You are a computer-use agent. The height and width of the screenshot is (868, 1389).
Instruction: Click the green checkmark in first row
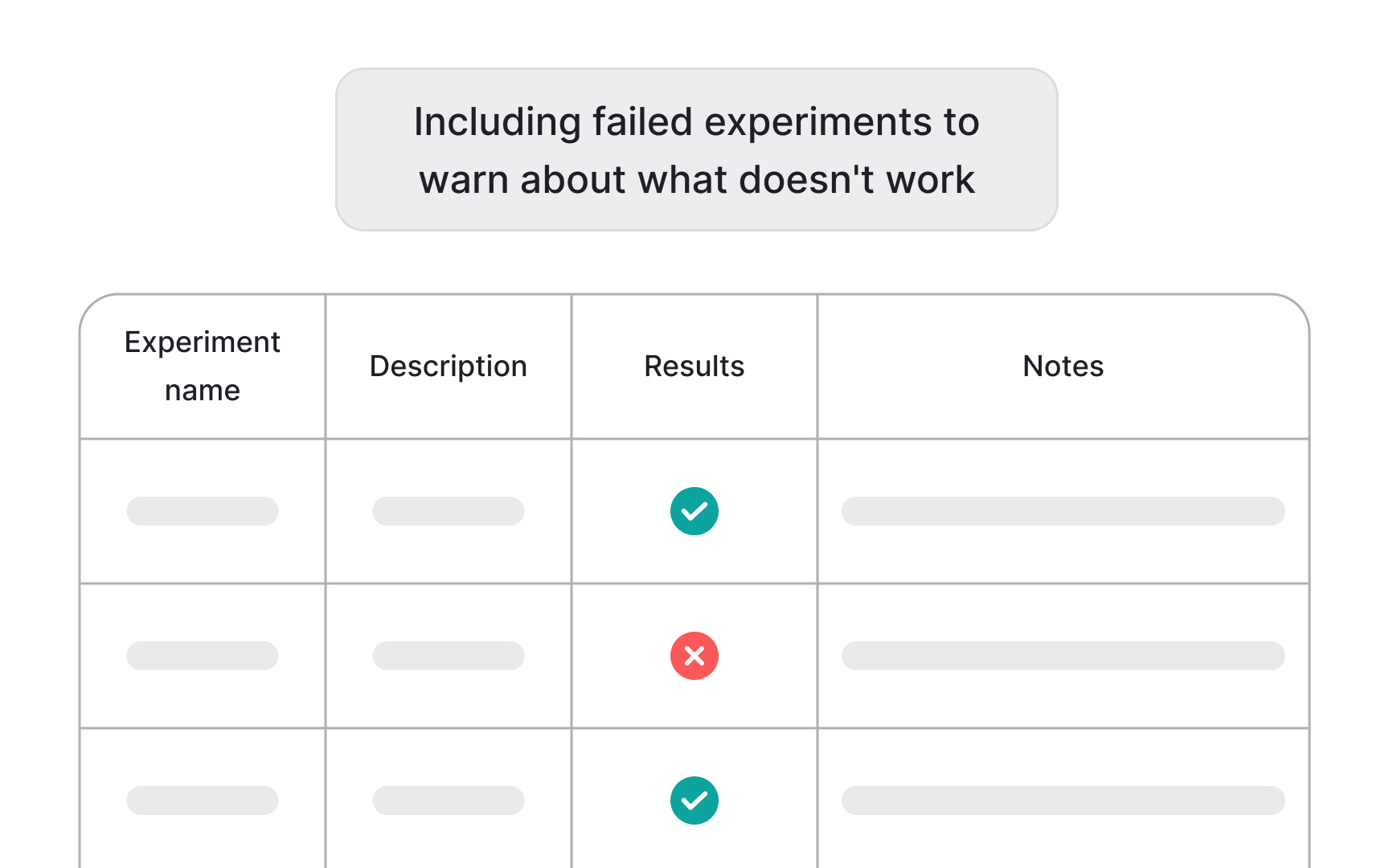pyautogui.click(x=694, y=511)
